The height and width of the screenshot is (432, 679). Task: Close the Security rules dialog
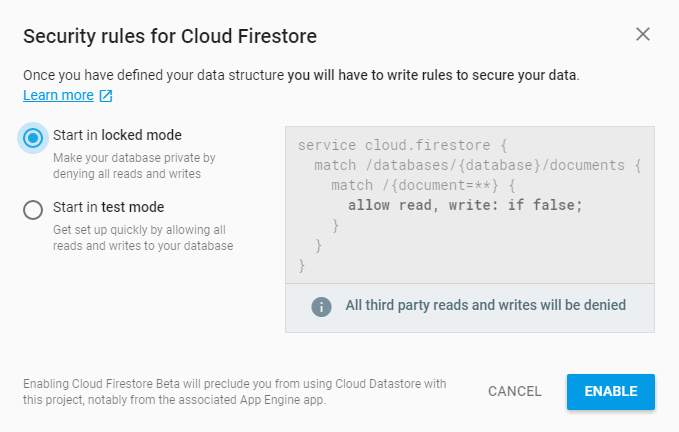(643, 34)
